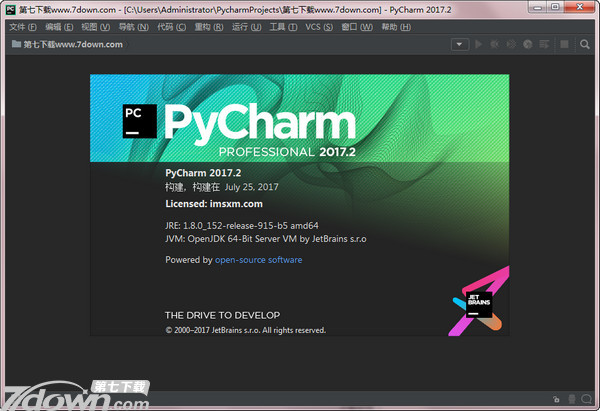This screenshot has height=411, width=600.
Task: Click the JetBrains logo in the about dialog
Action: 479,305
